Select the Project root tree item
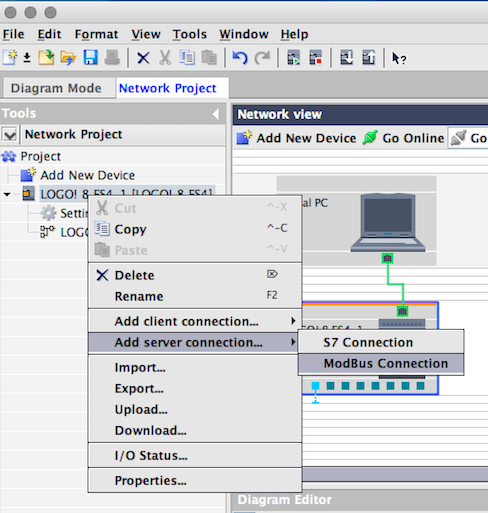 tap(41, 156)
